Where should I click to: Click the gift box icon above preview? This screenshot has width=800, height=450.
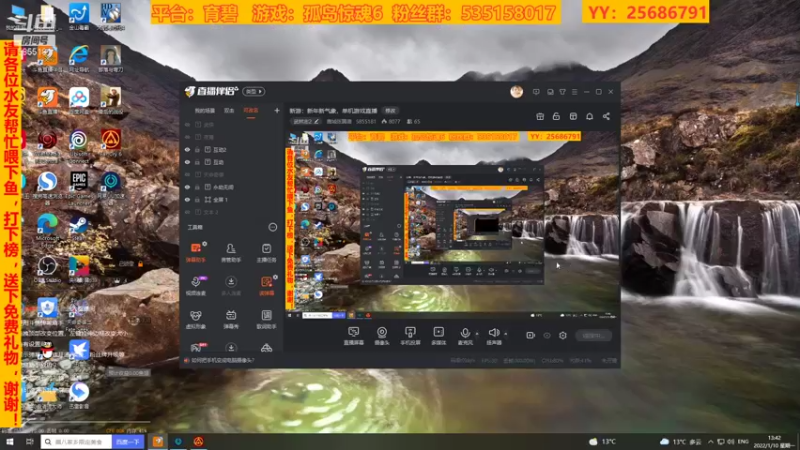tap(540, 116)
